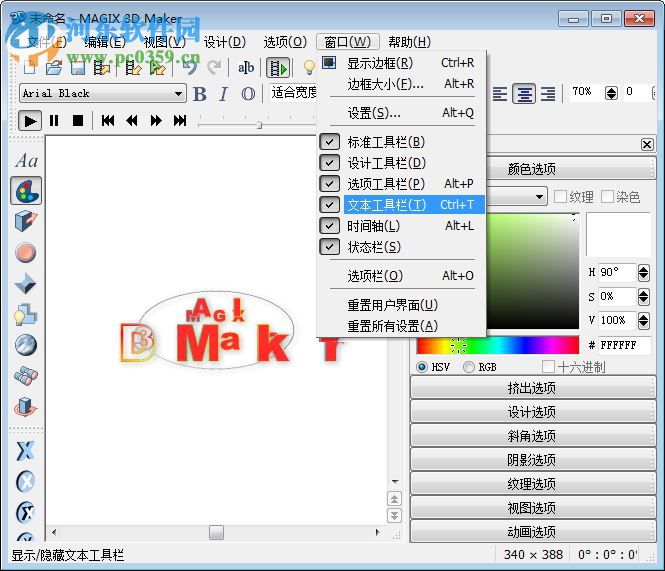Select the extrusion cube tool
The image size is (665, 571).
pos(26,221)
